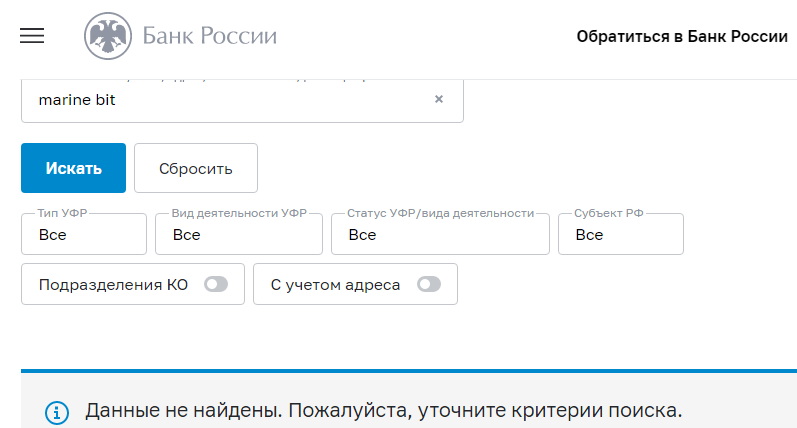Screen dimensions: 797x428
Task: Expand the Вид деятельности УФР dropdown
Action: pos(238,235)
